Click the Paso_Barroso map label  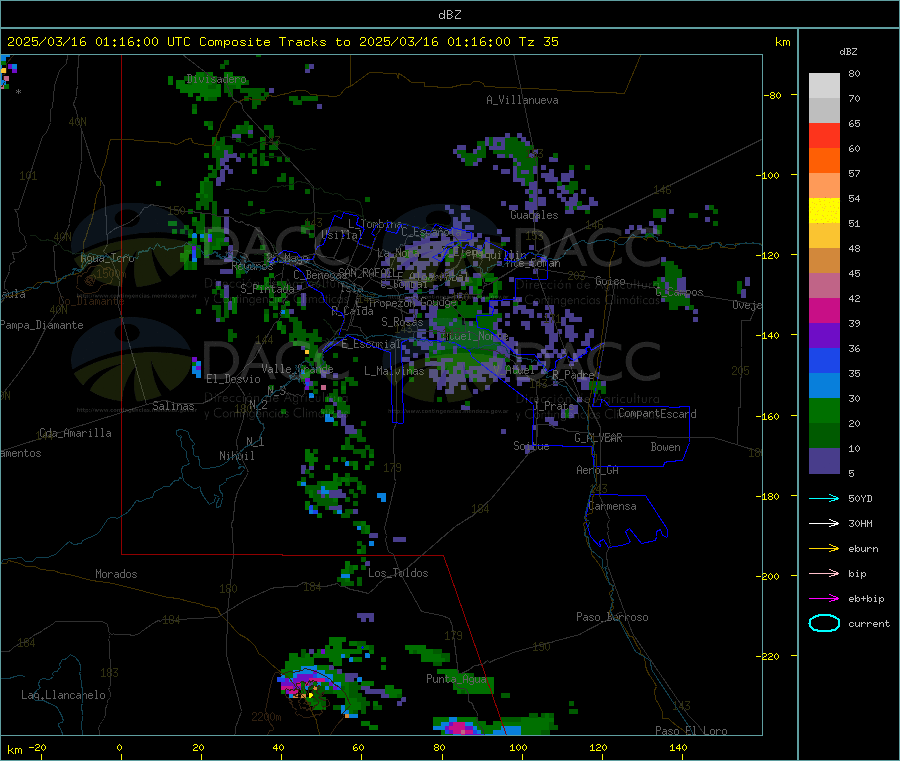coord(612,618)
